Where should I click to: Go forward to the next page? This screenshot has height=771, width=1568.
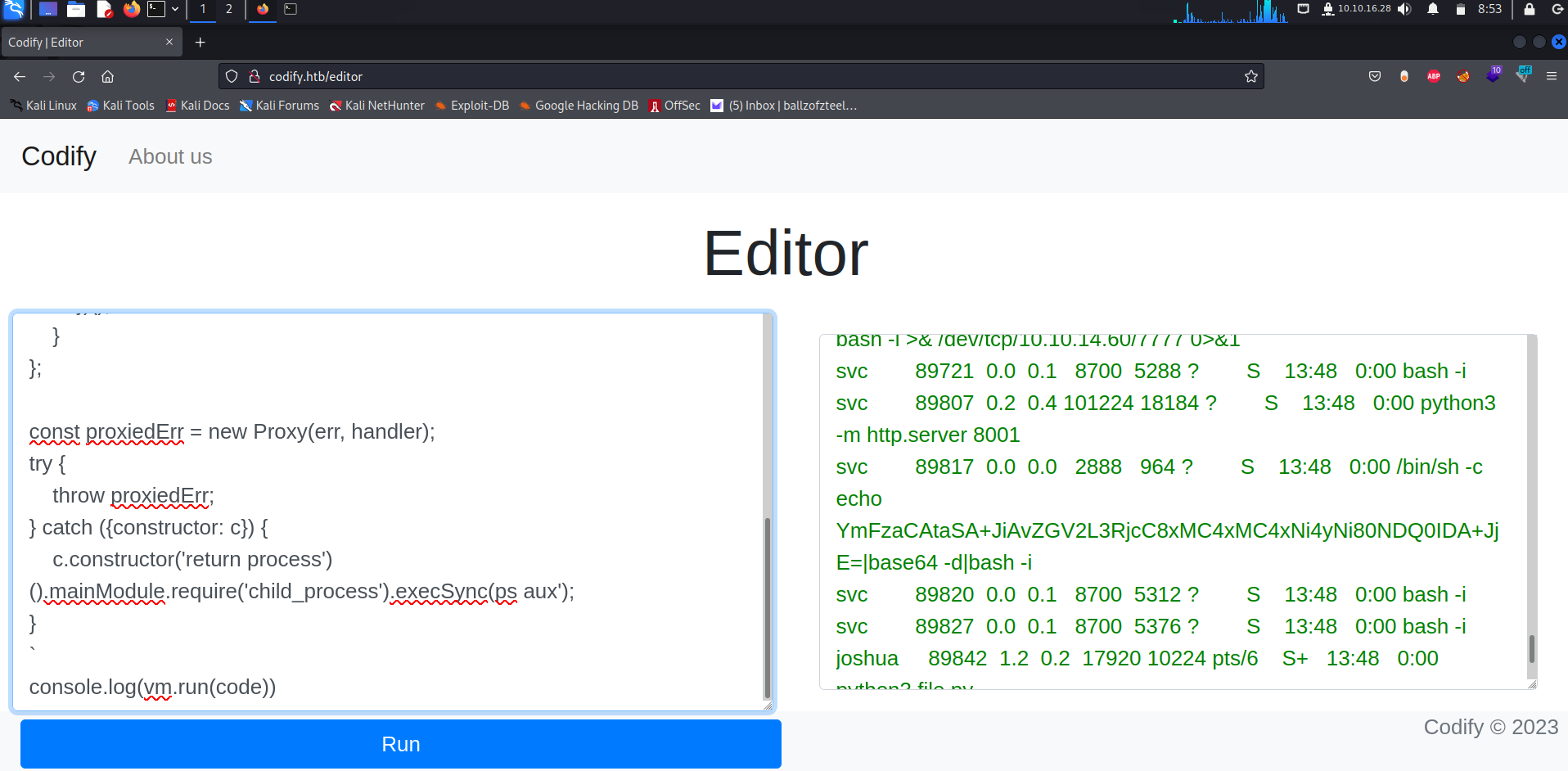pos(49,76)
